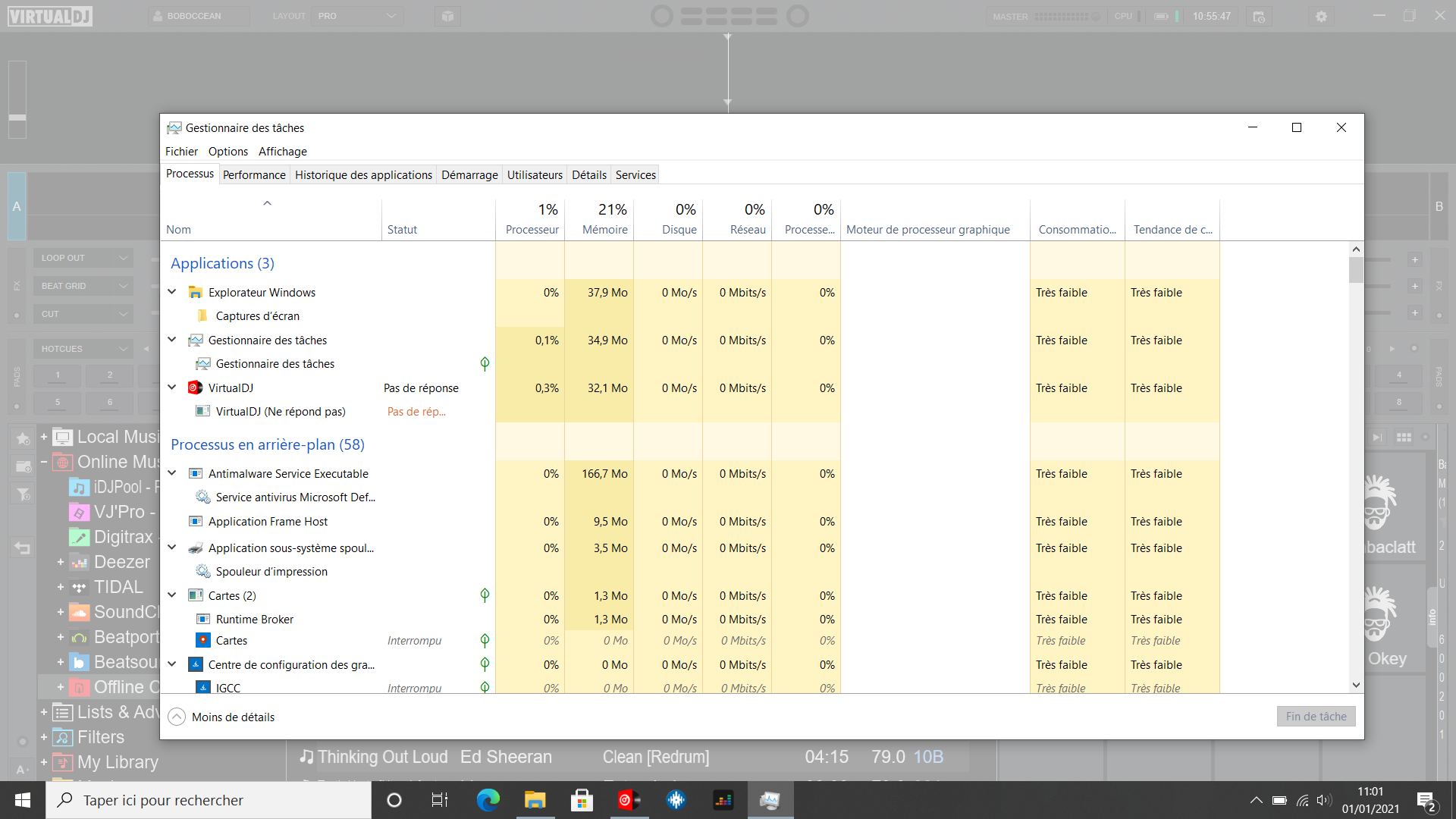Open the BEAT GRID dropdown in VirtualDJ
Viewport: 1456px width, 819px height.
[x=83, y=286]
